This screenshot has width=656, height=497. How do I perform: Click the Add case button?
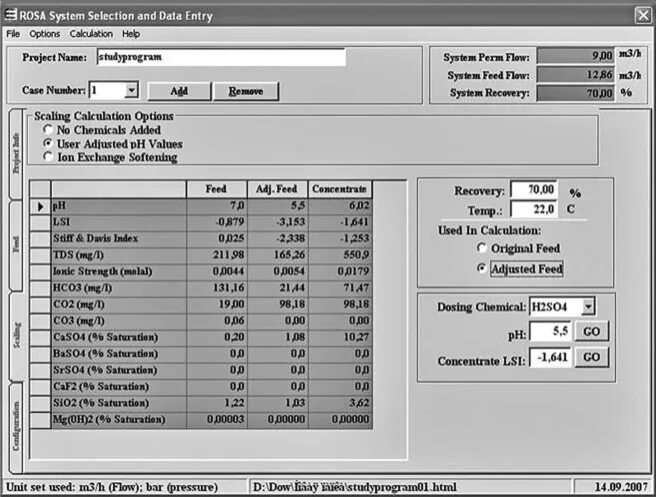pos(179,91)
